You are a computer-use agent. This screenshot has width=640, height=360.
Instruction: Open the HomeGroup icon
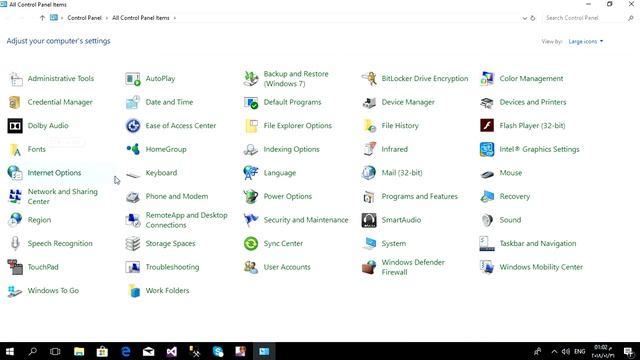coord(133,149)
